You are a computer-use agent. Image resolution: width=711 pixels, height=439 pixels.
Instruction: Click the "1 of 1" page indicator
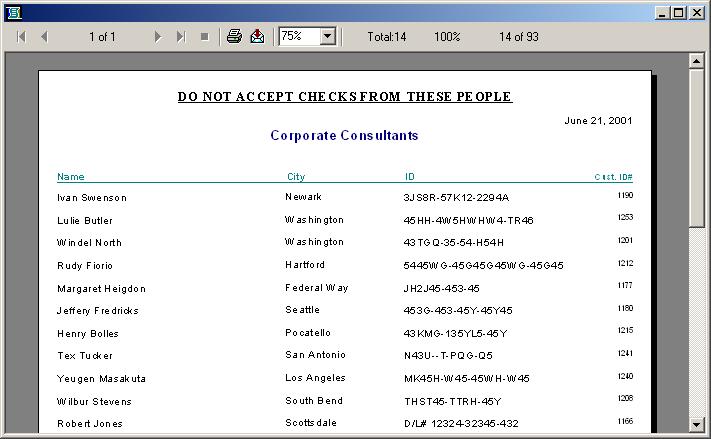click(102, 37)
